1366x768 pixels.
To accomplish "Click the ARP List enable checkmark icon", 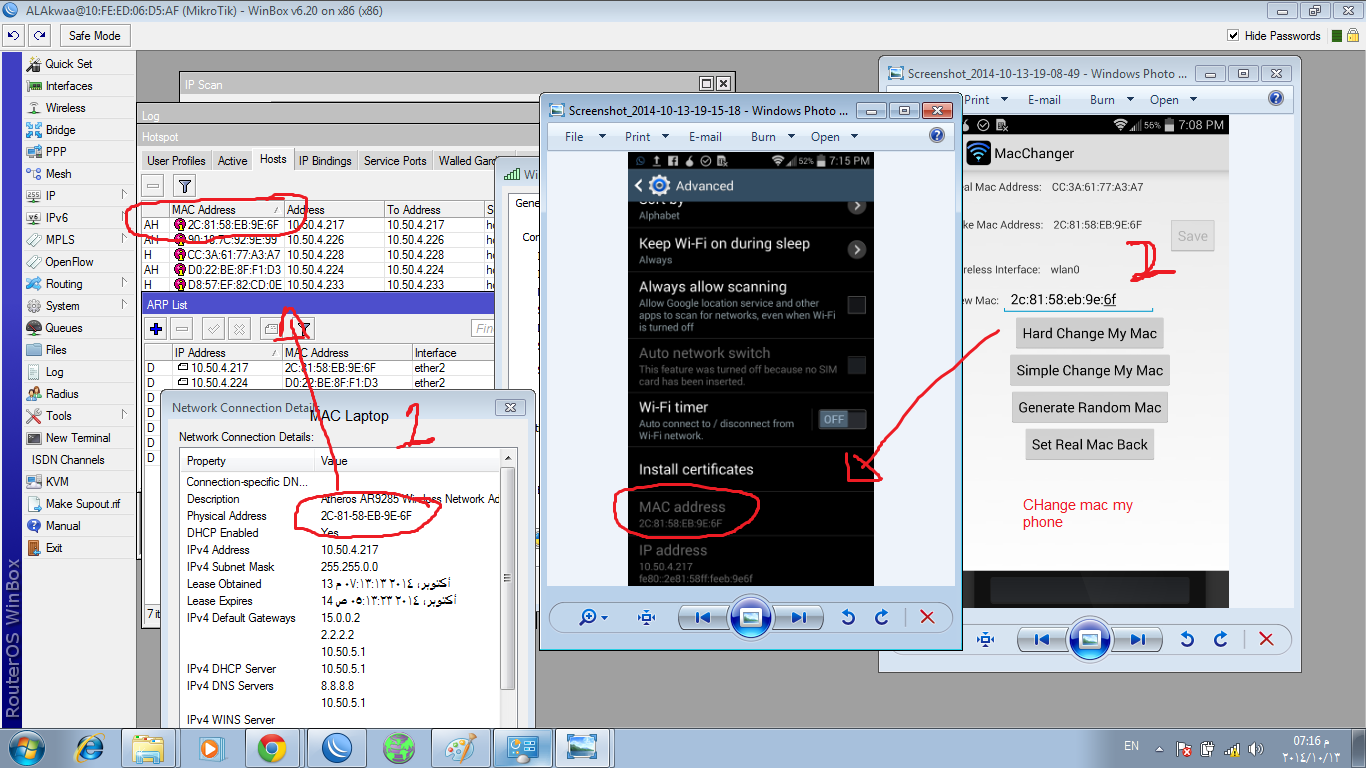I will click(213, 328).
